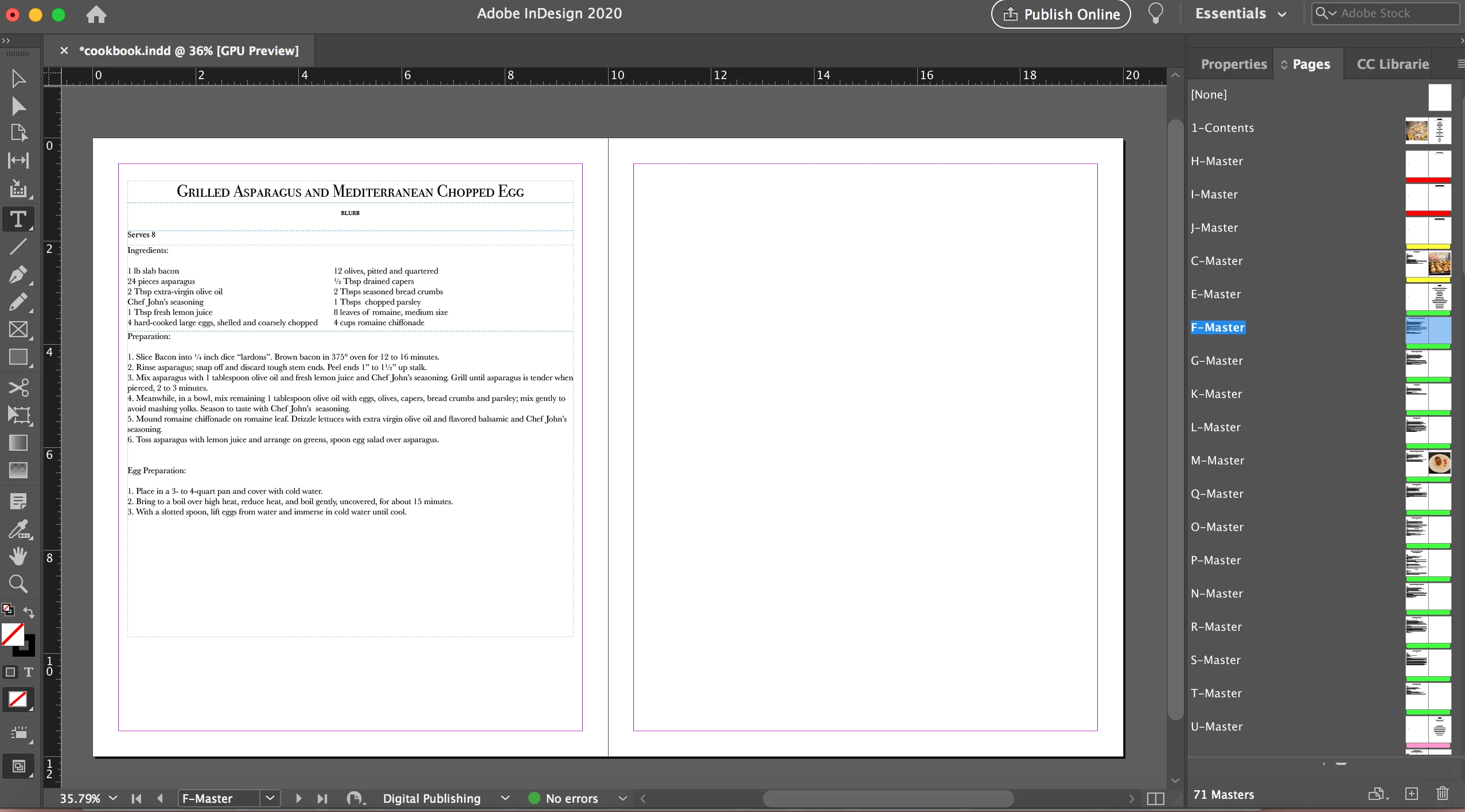Image resolution: width=1465 pixels, height=812 pixels.
Task: Open the zoom level dropdown
Action: pos(113,798)
